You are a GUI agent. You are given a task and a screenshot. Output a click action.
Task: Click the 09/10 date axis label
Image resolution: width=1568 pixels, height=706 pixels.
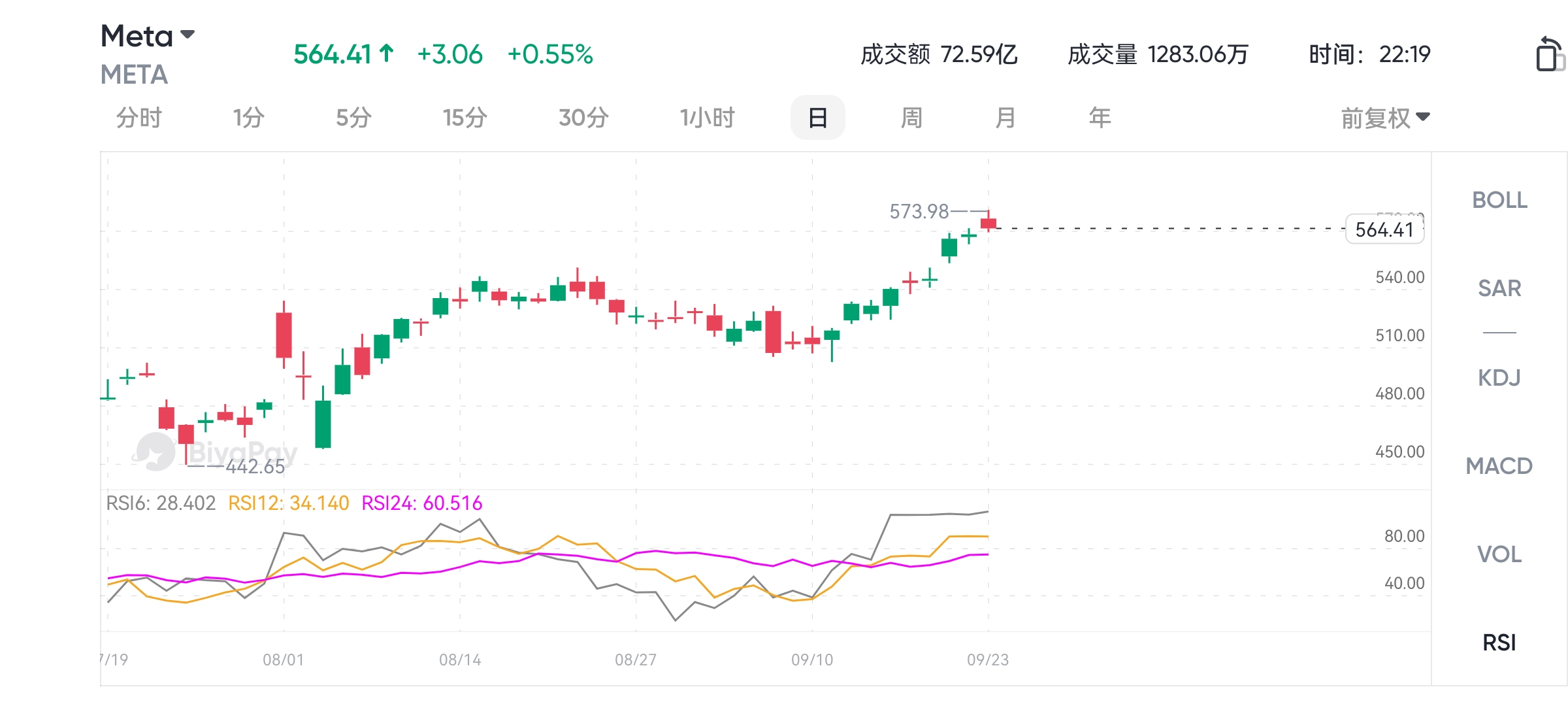(812, 660)
